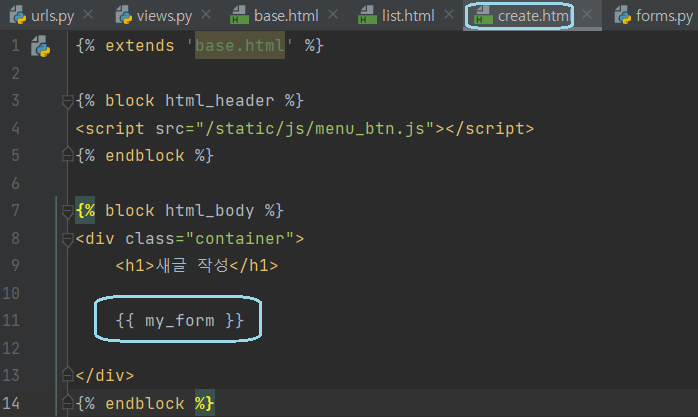Collapse the div container fold on line 8
Screen dimensions: 698x417
tap(67, 239)
